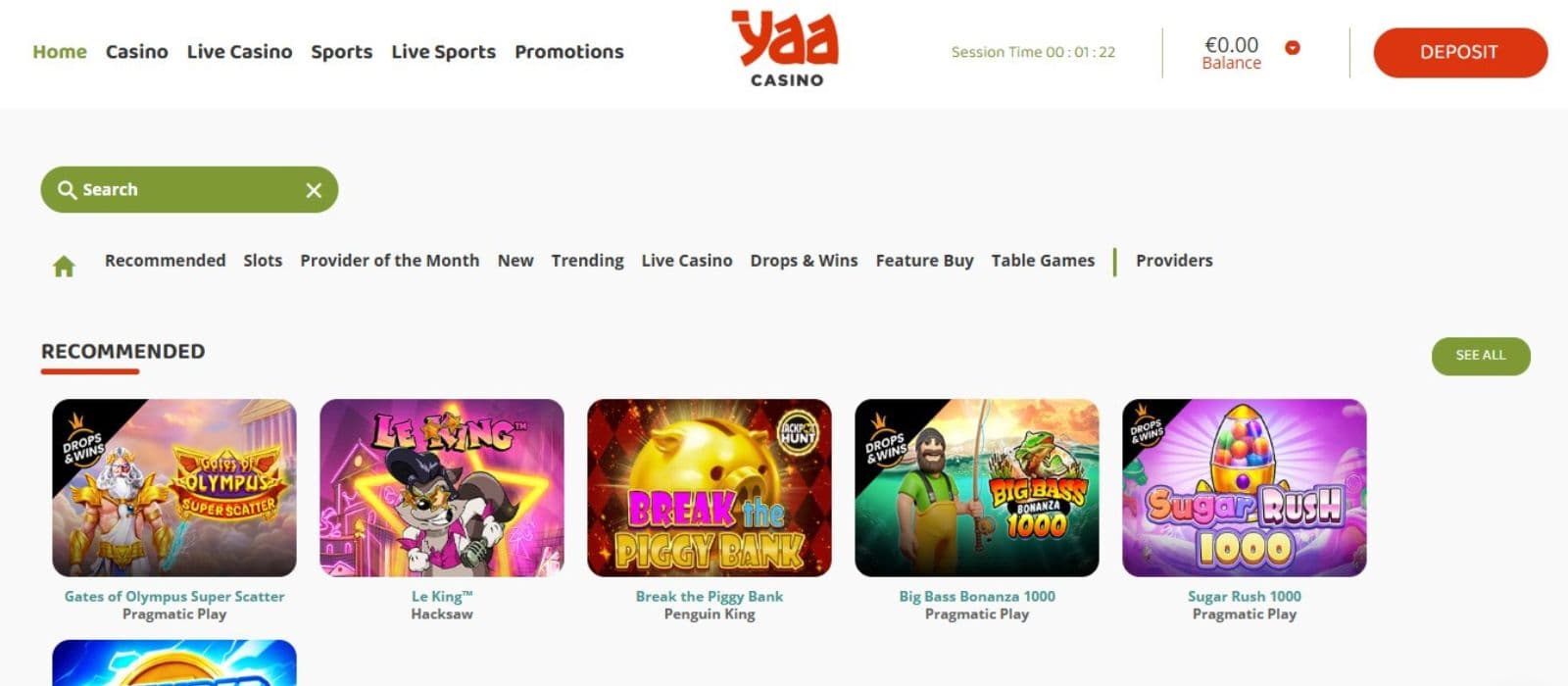
Task: Clear the search field with X icon
Action: [314, 190]
